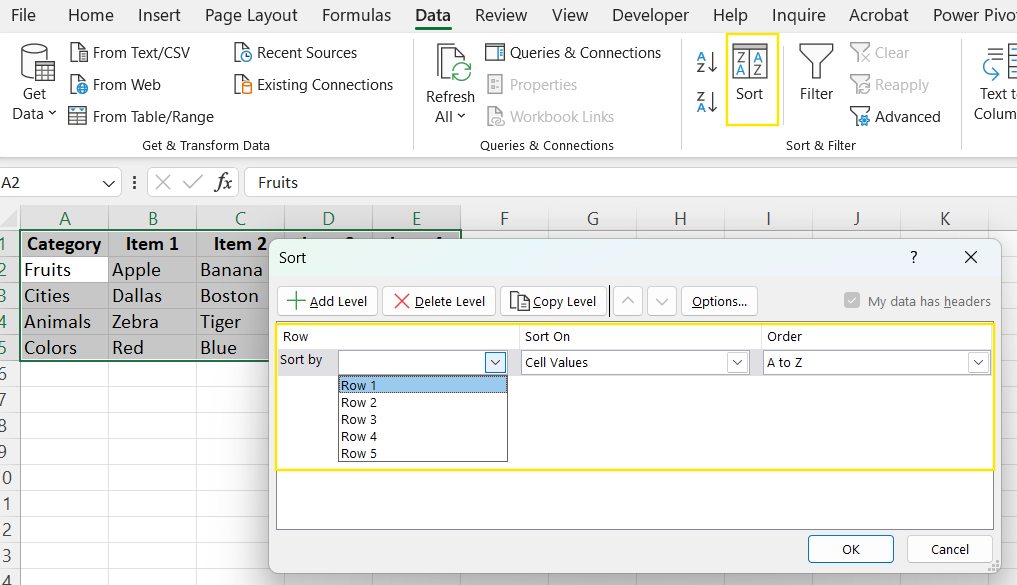Sort Z to A descending icon

[x=706, y=102]
